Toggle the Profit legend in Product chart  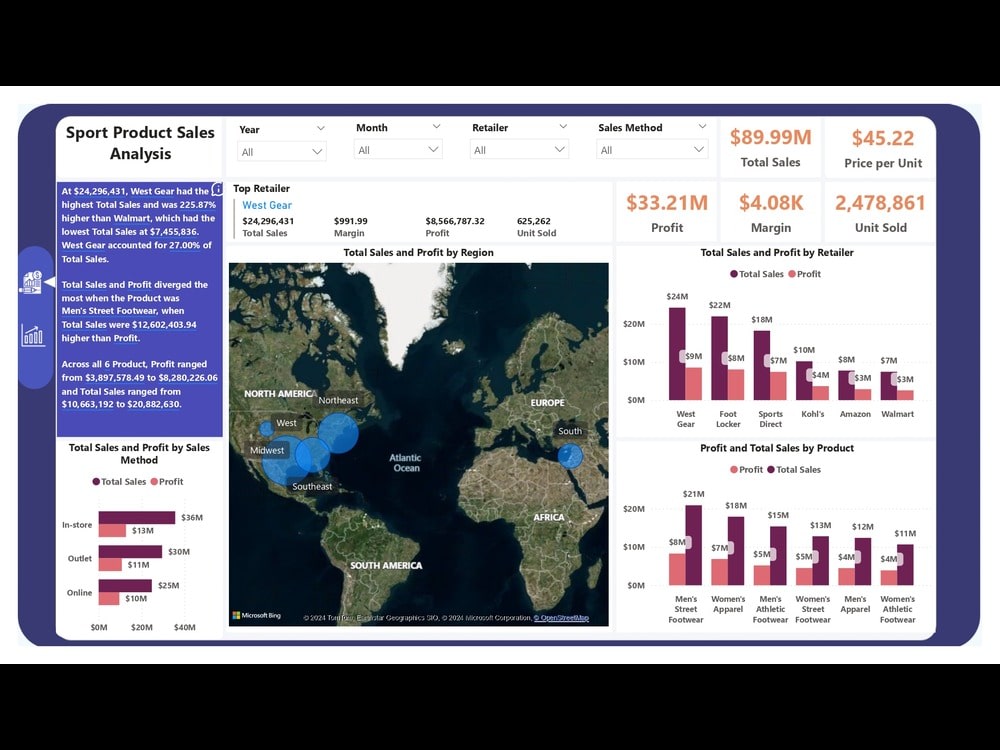click(x=747, y=469)
